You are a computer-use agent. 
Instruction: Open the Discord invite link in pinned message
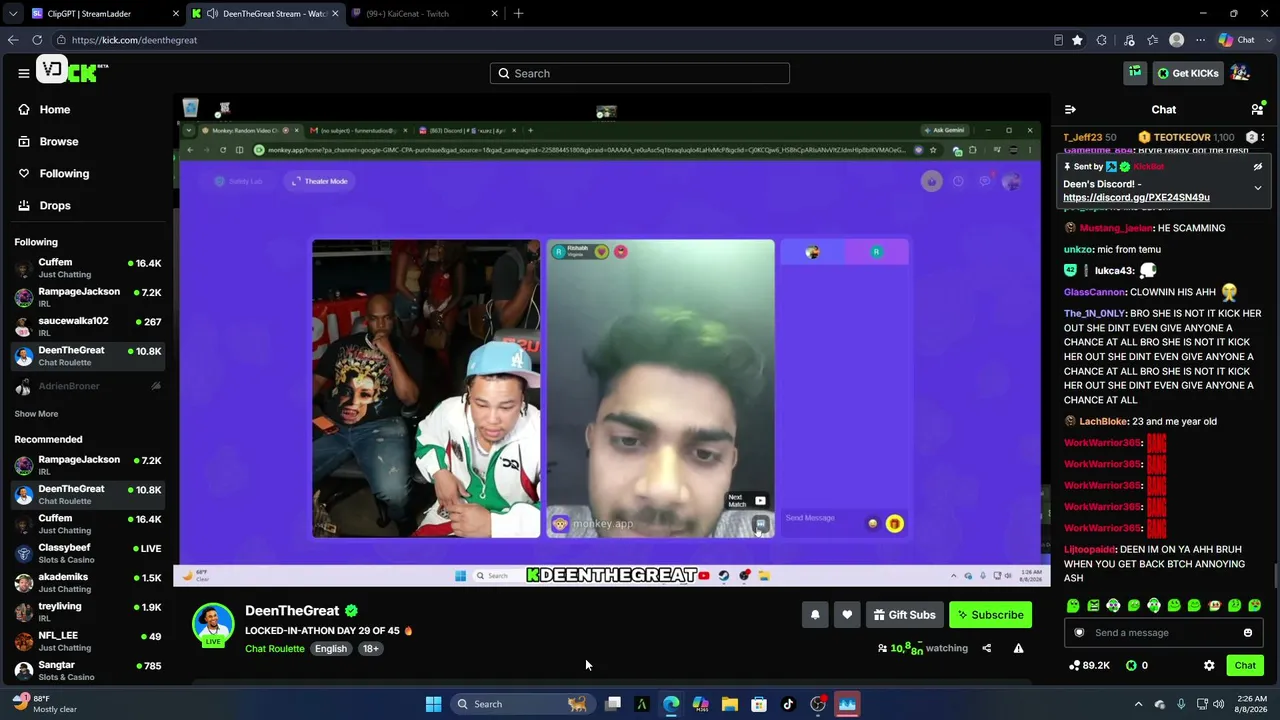point(1136,197)
